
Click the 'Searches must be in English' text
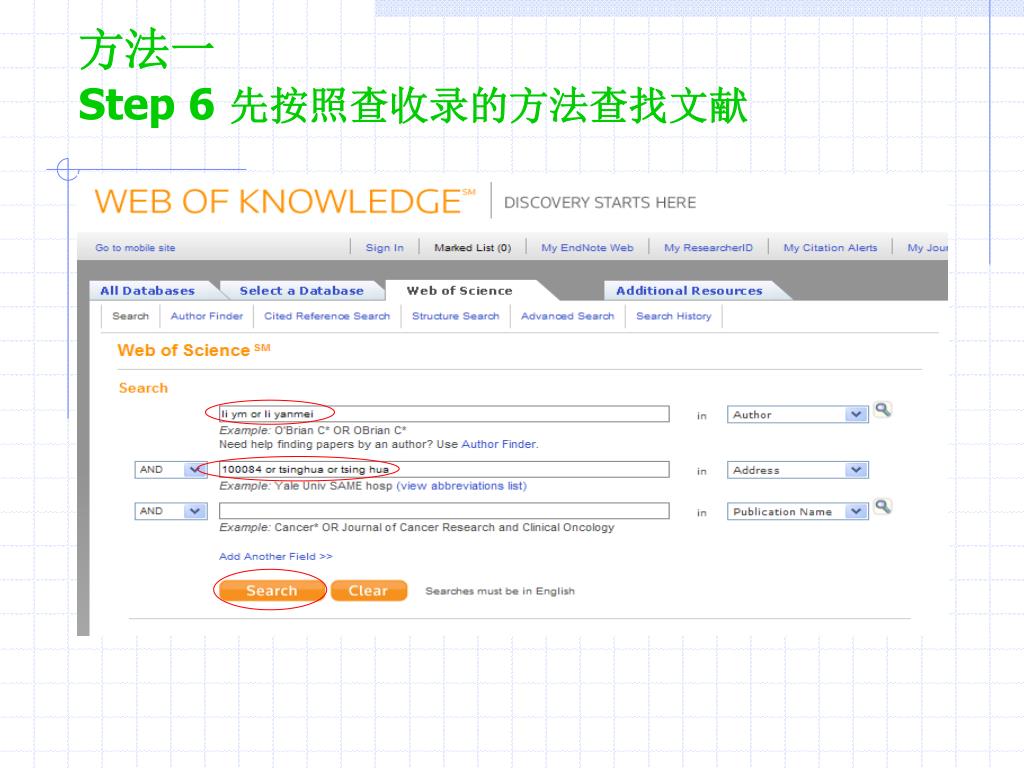coord(500,591)
